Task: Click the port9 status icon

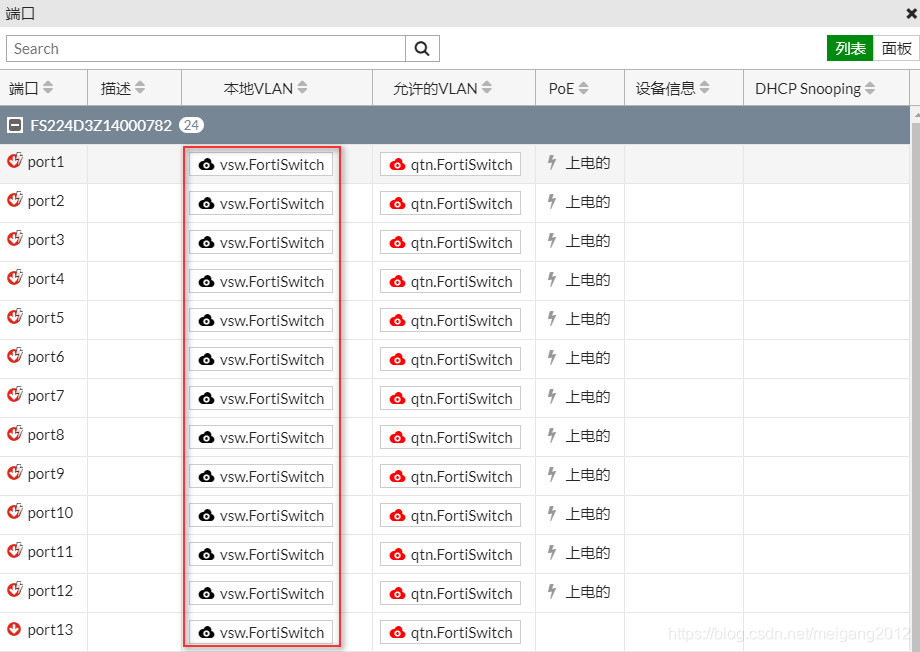Action: click(x=15, y=472)
